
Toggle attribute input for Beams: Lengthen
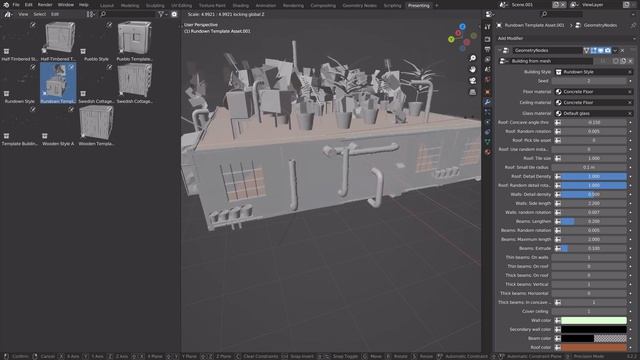tap(558, 221)
